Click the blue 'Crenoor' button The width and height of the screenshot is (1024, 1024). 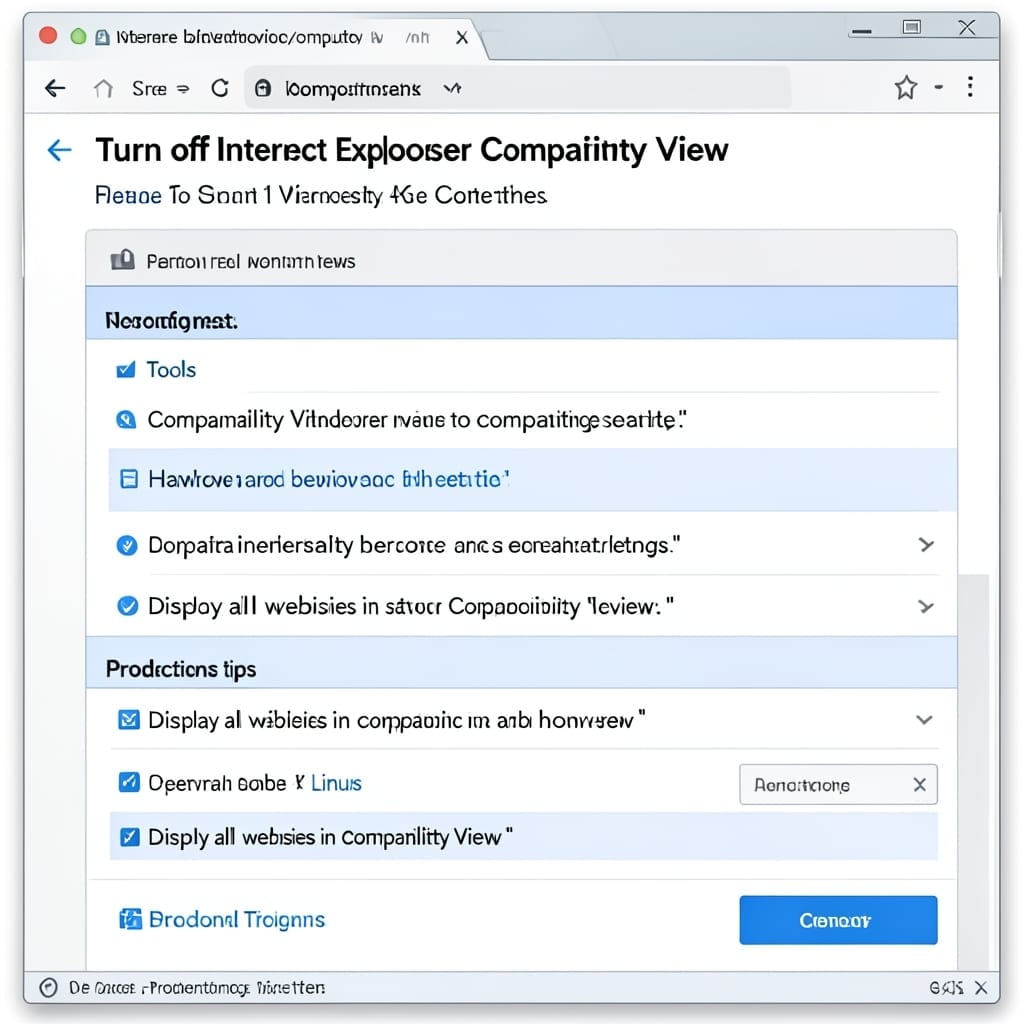[838, 920]
